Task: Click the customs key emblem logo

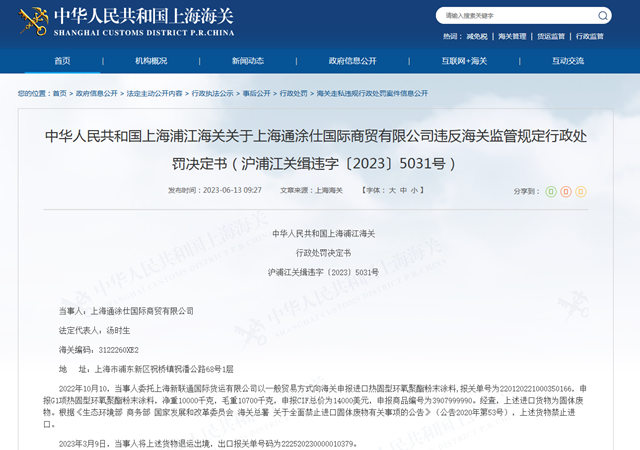Action: pos(33,21)
